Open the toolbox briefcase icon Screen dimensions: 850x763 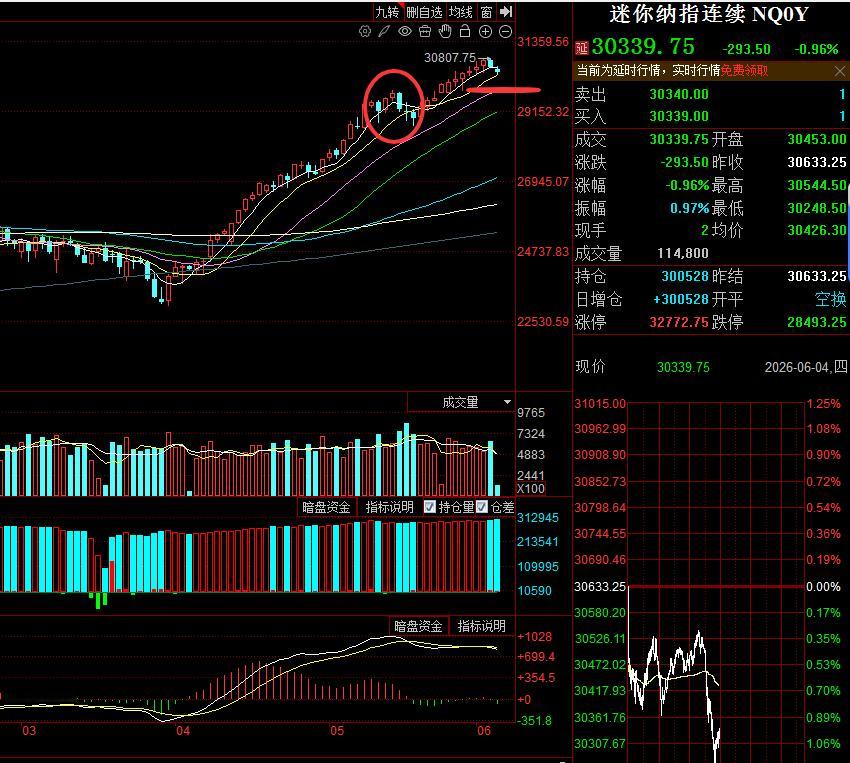coord(425,31)
